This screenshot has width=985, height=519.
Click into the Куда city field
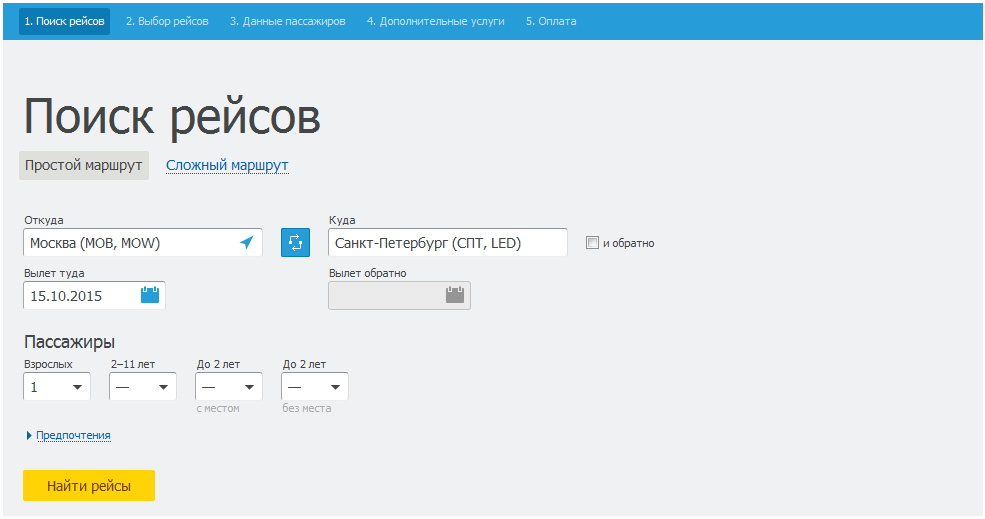[447, 243]
